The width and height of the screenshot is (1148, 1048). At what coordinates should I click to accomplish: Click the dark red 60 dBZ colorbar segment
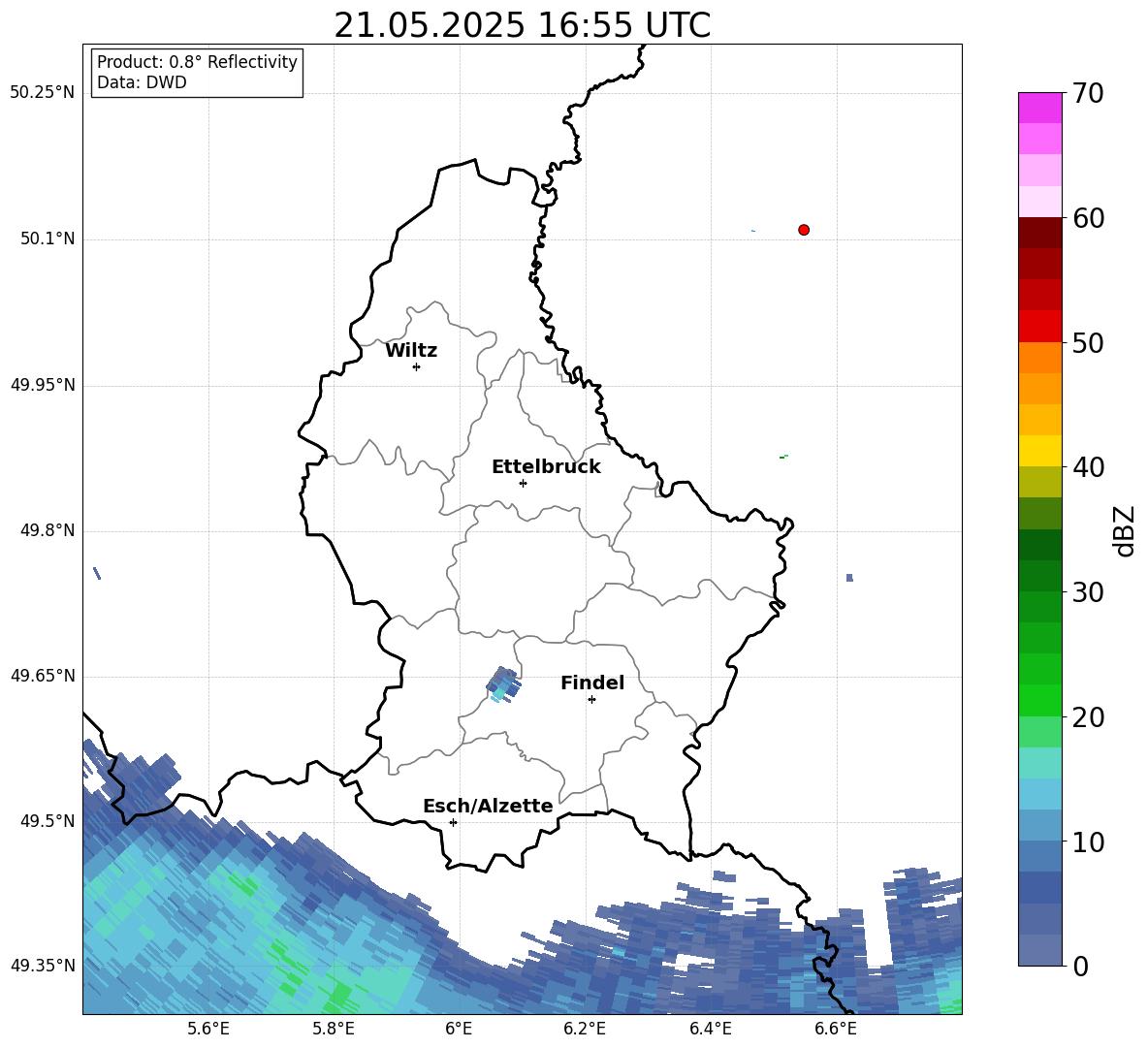point(1039,232)
